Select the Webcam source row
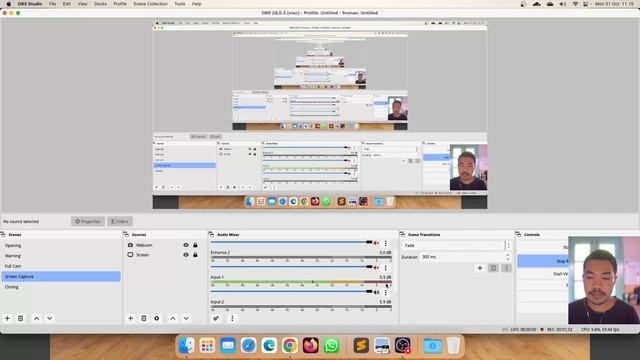 coord(162,245)
